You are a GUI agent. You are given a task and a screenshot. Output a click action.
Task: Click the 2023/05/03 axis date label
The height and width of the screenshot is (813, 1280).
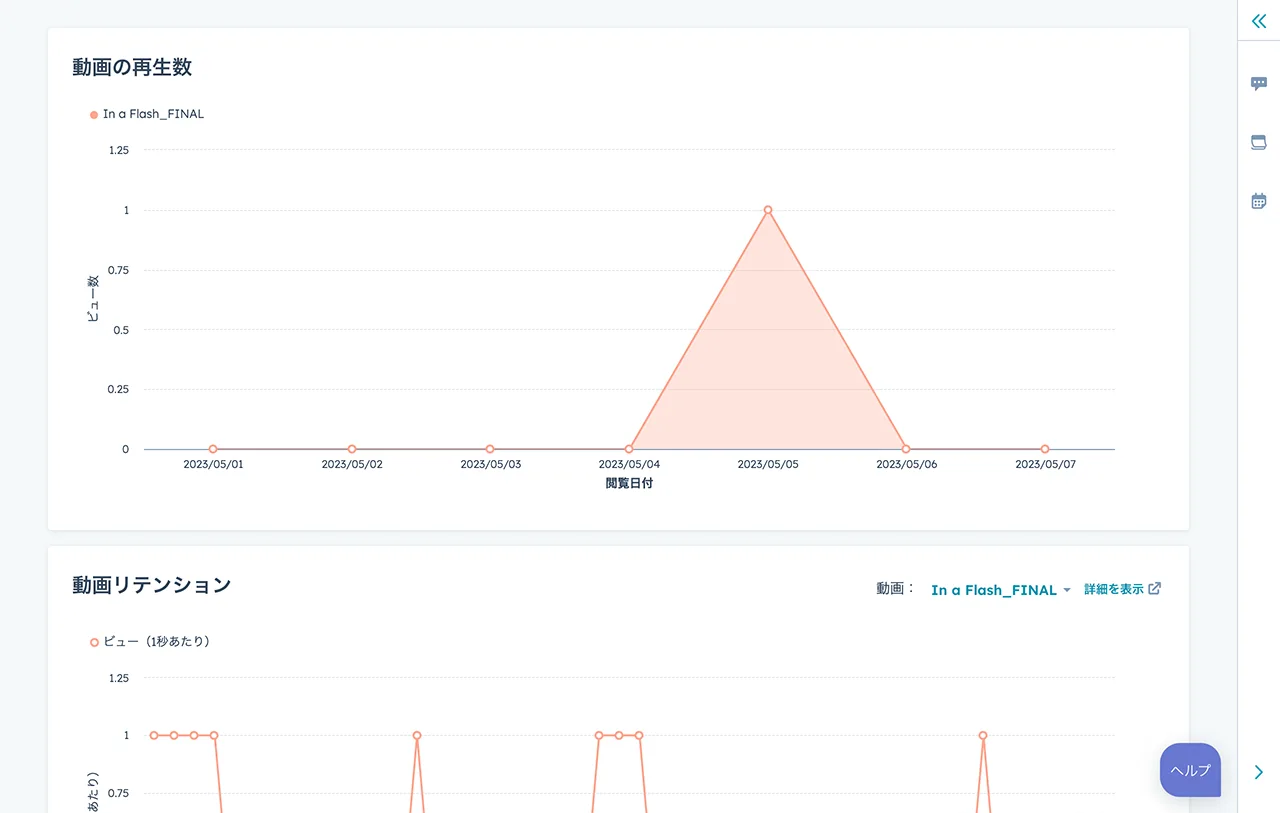[490, 465]
